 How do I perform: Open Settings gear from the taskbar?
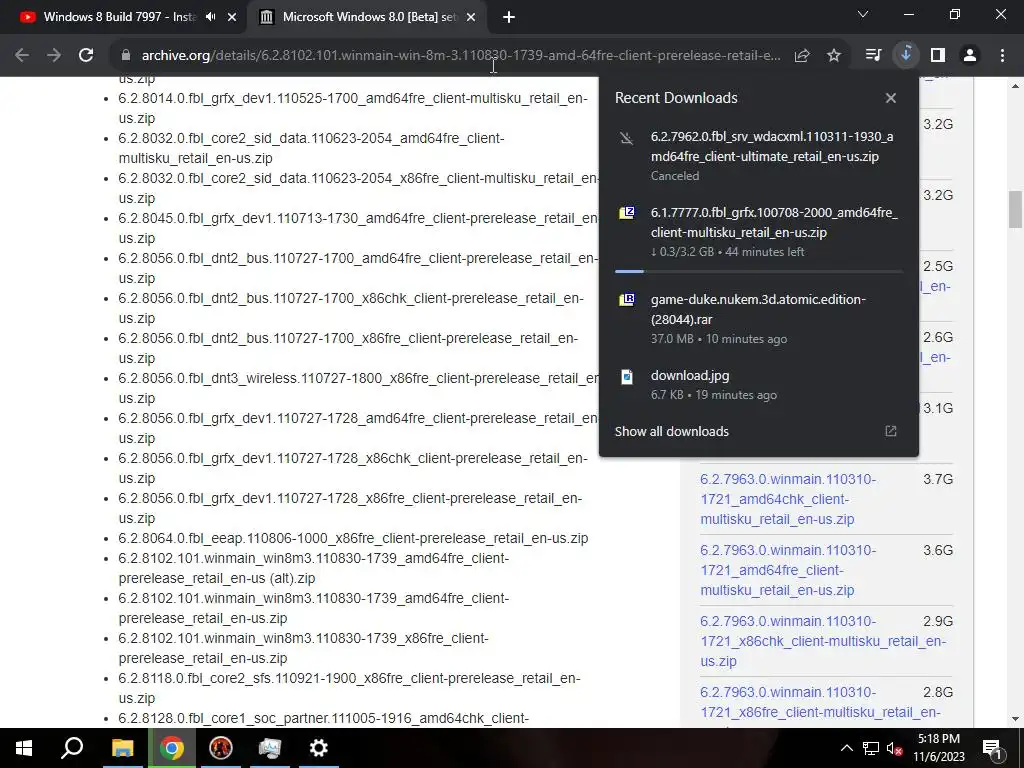pos(319,748)
